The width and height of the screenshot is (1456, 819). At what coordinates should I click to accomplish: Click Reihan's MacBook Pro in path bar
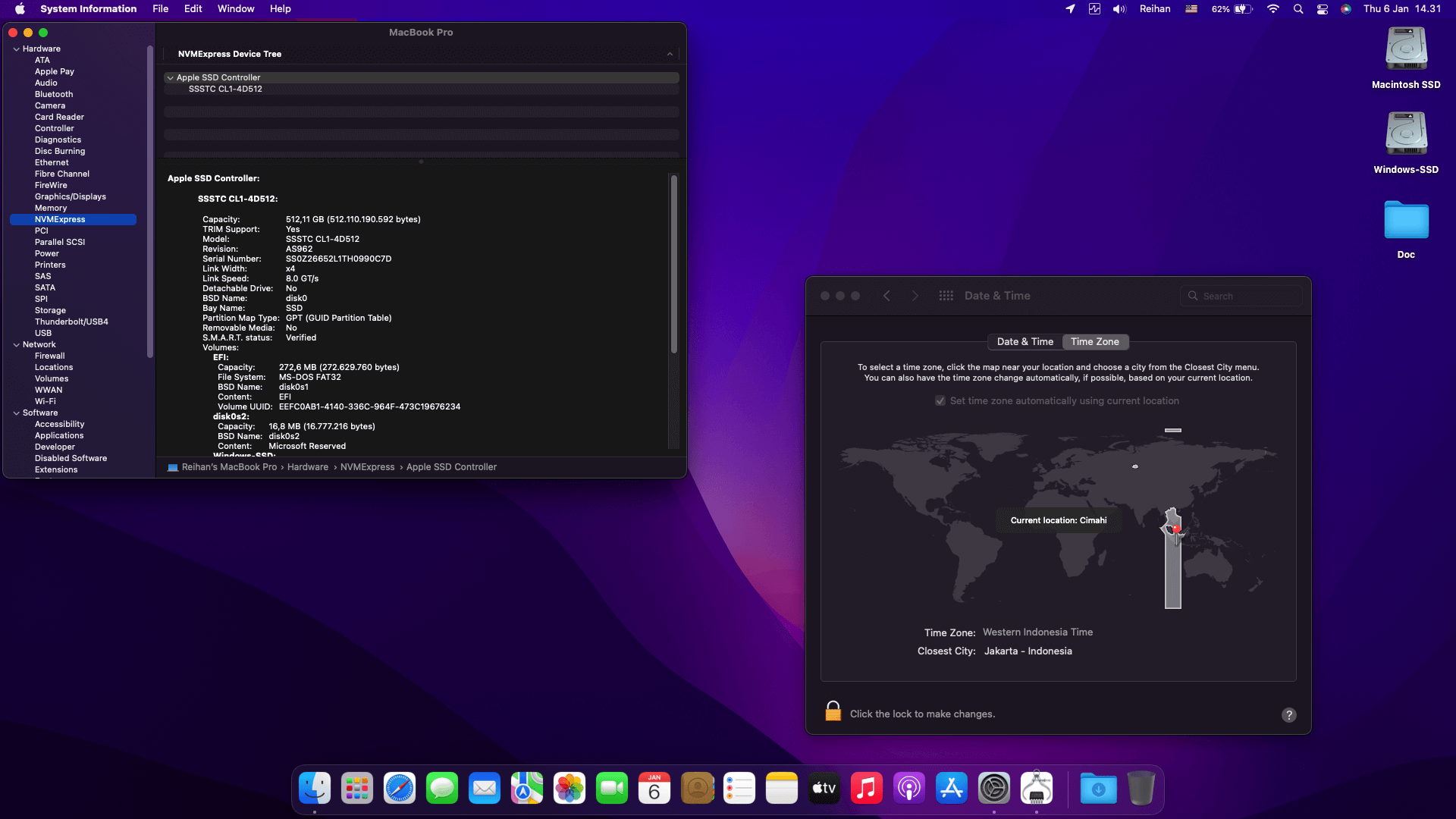click(229, 467)
